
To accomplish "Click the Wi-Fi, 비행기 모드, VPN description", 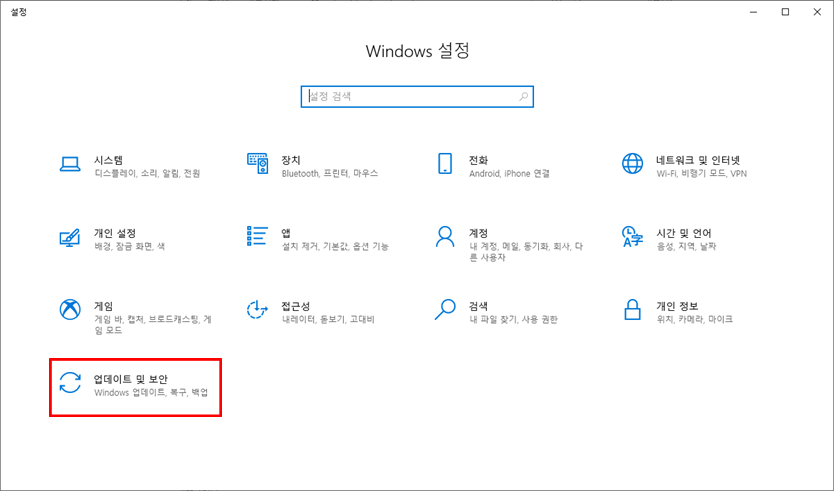I will tap(702, 173).
